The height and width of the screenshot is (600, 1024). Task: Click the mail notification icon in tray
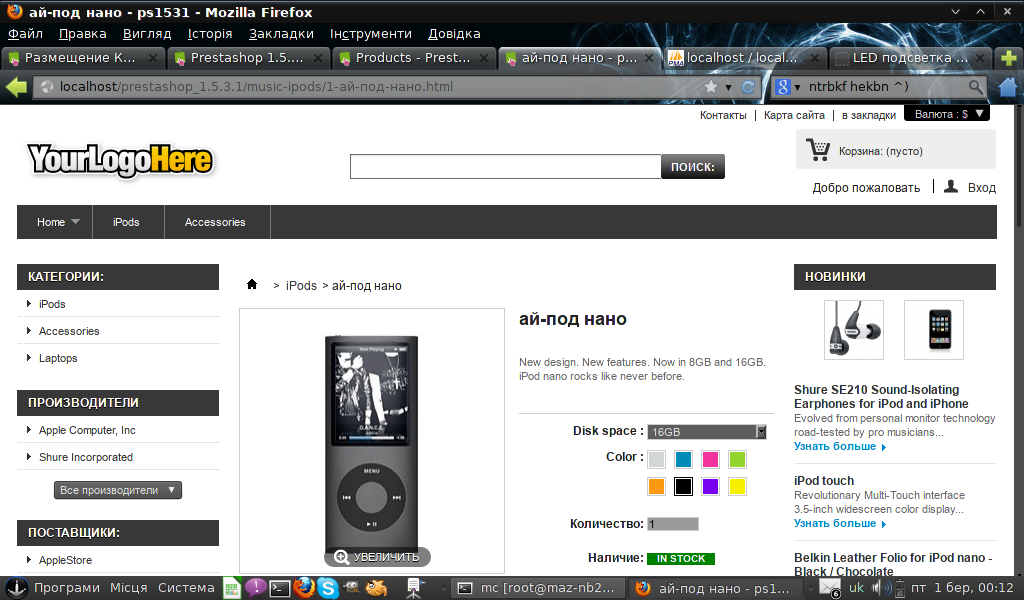coord(829,588)
